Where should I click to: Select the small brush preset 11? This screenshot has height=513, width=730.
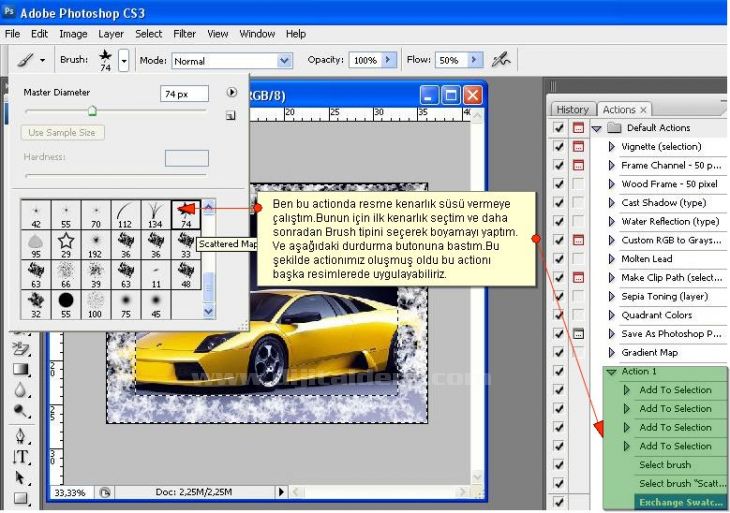coord(155,275)
